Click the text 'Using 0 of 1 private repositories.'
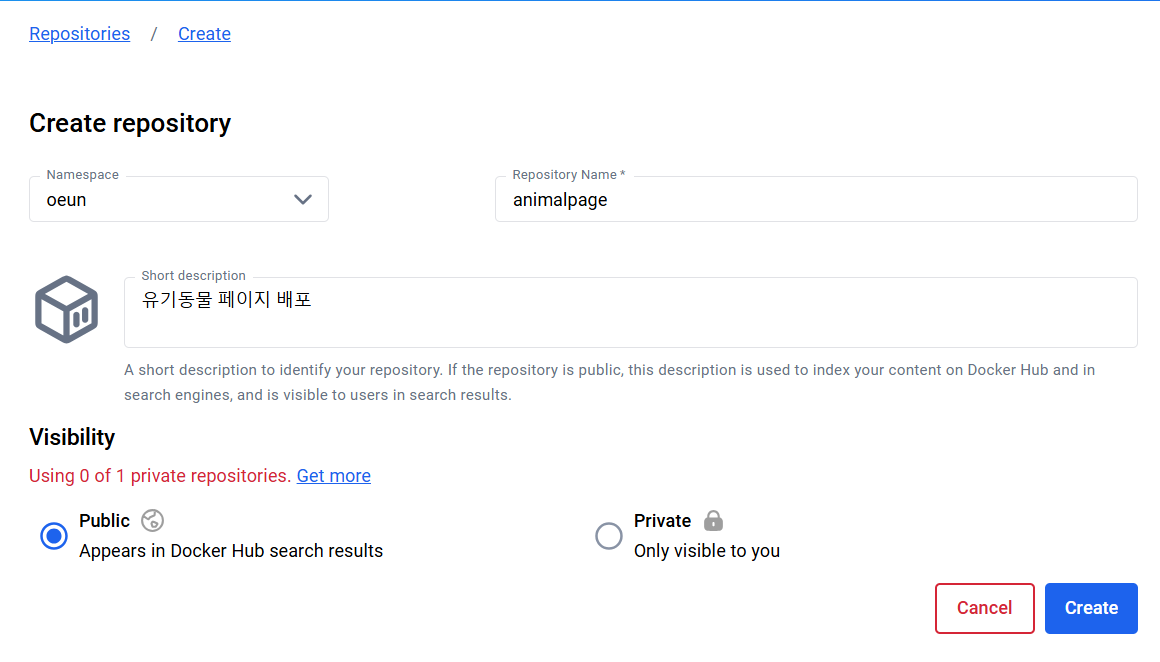Screen dimensions: 1160x662 160,476
